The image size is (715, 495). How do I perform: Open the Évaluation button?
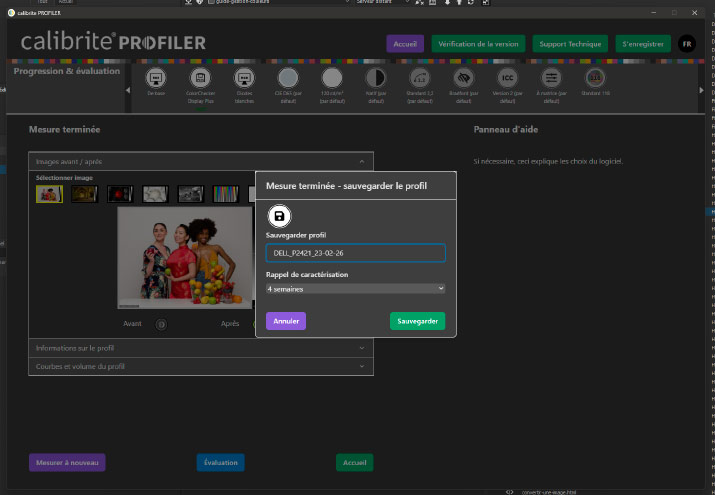tap(221, 462)
